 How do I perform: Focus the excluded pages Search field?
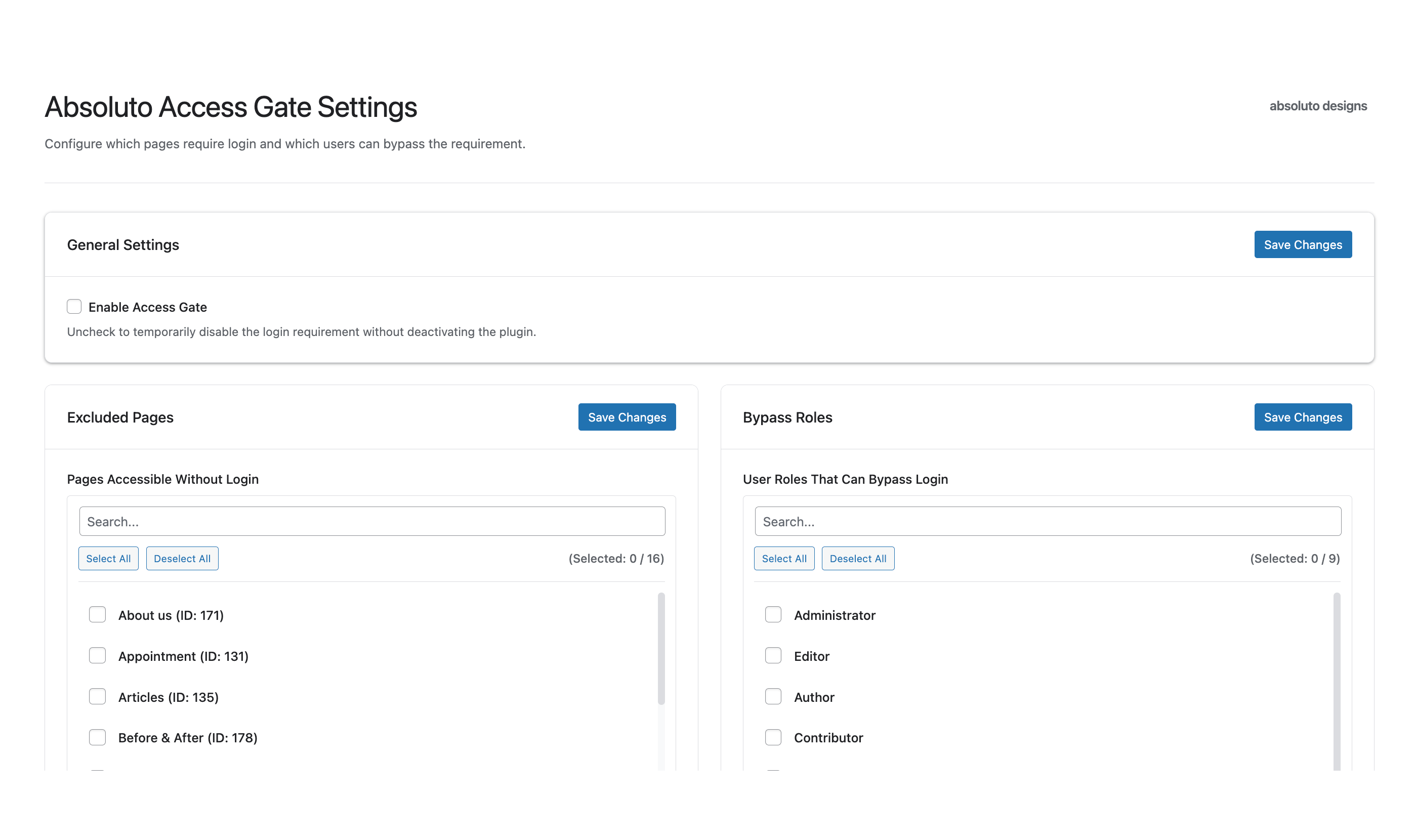(x=372, y=521)
